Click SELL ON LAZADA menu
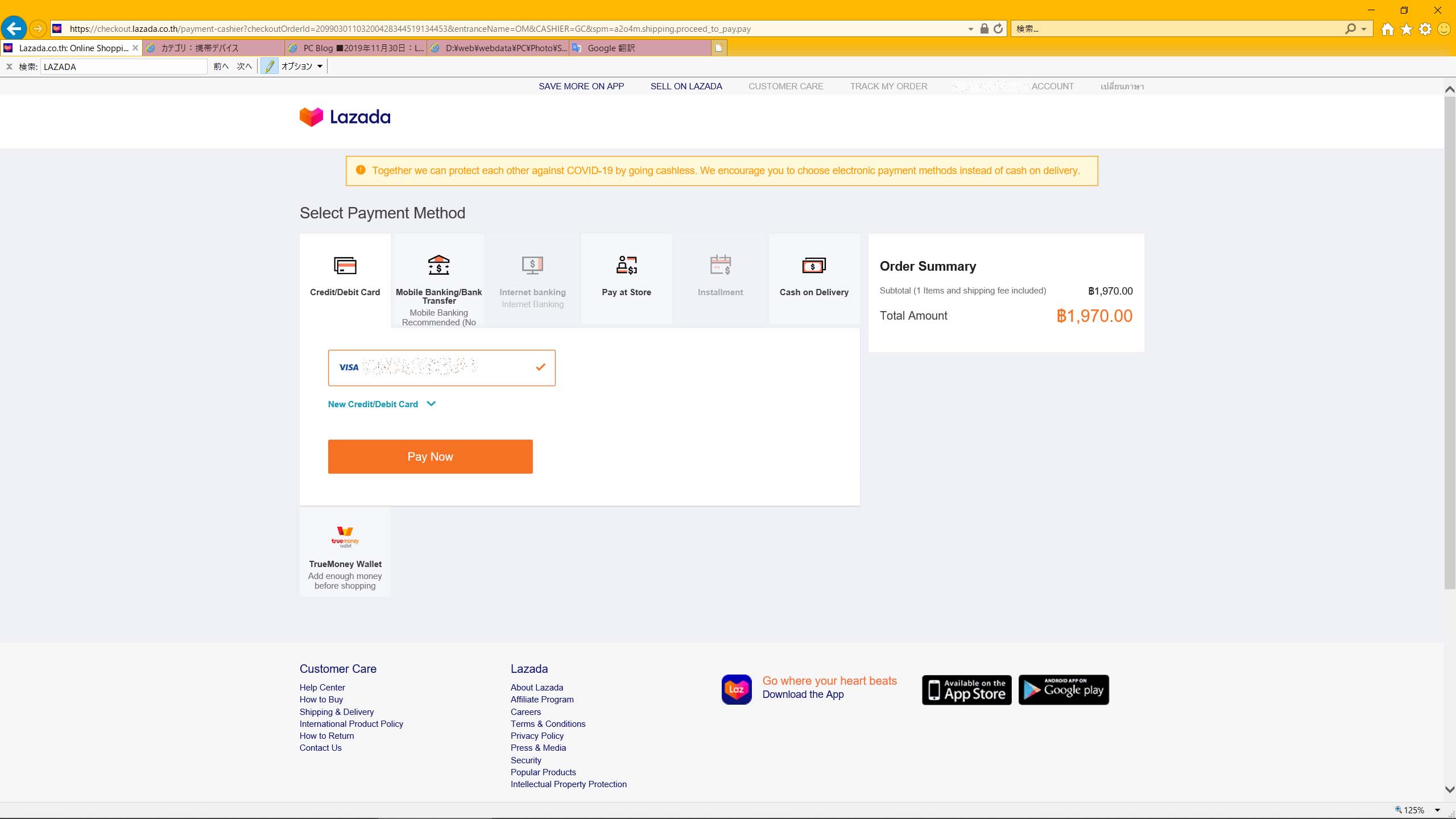The width and height of the screenshot is (1456, 819). click(686, 86)
